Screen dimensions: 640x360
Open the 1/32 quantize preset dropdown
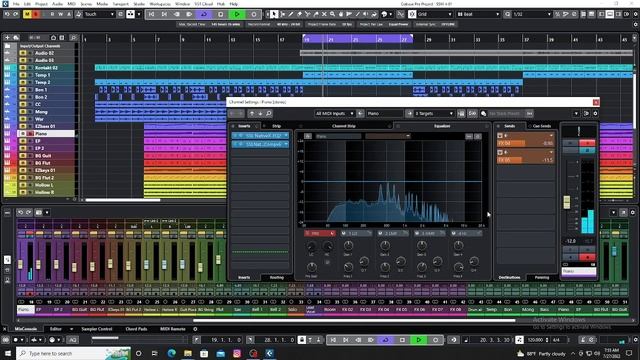(x=531, y=14)
